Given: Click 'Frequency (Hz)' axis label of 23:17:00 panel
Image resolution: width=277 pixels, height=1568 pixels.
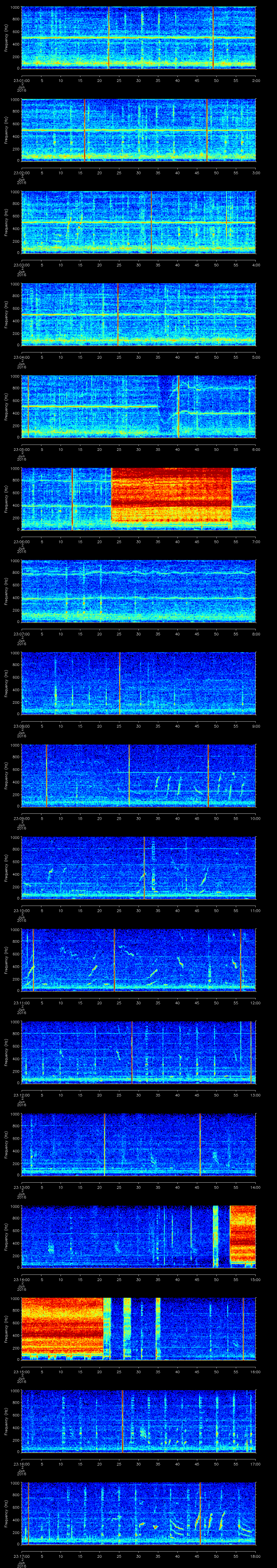Looking at the screenshot, I should (6, 1514).
